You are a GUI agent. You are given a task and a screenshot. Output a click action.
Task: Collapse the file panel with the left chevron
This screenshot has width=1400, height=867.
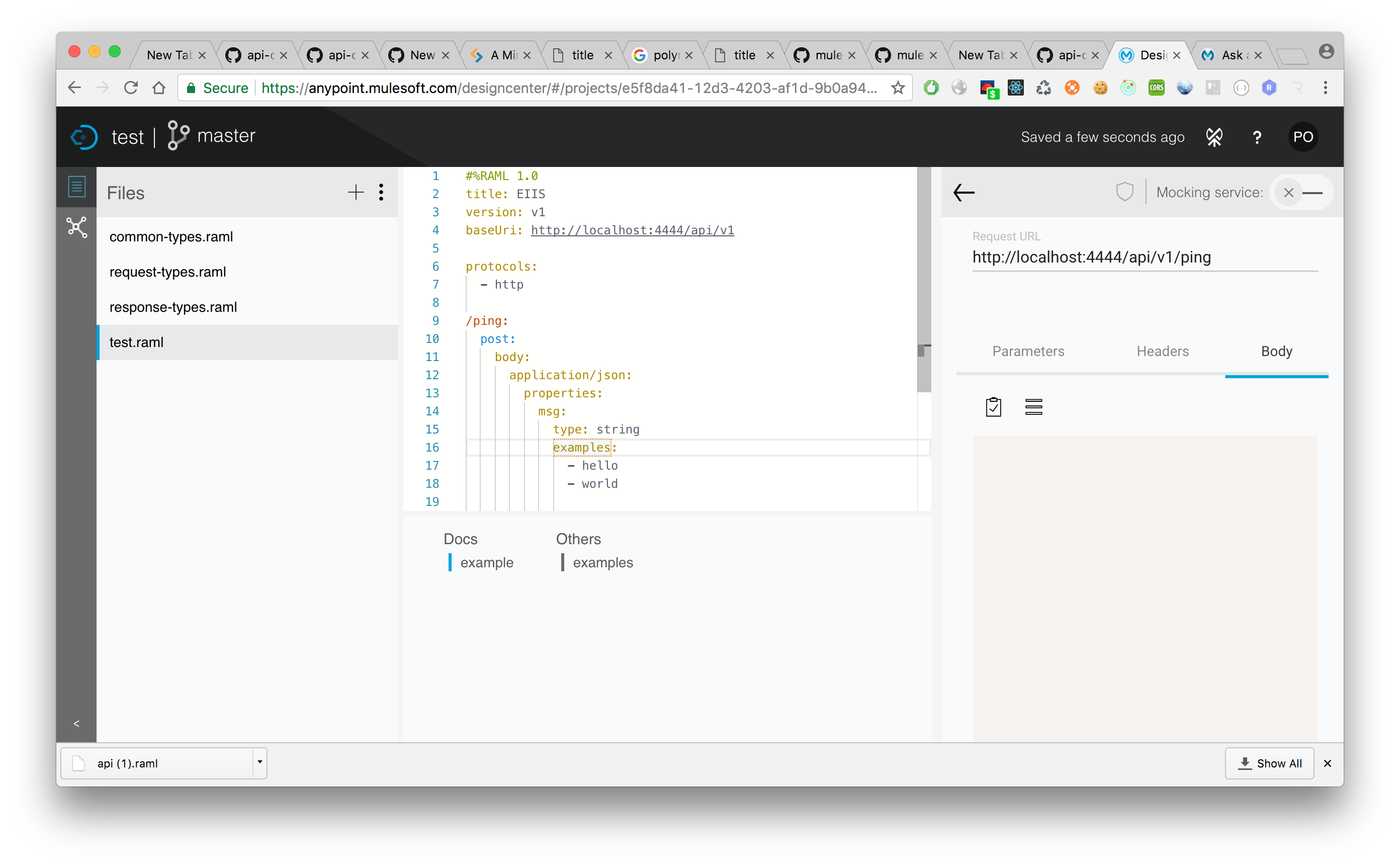tap(76, 723)
